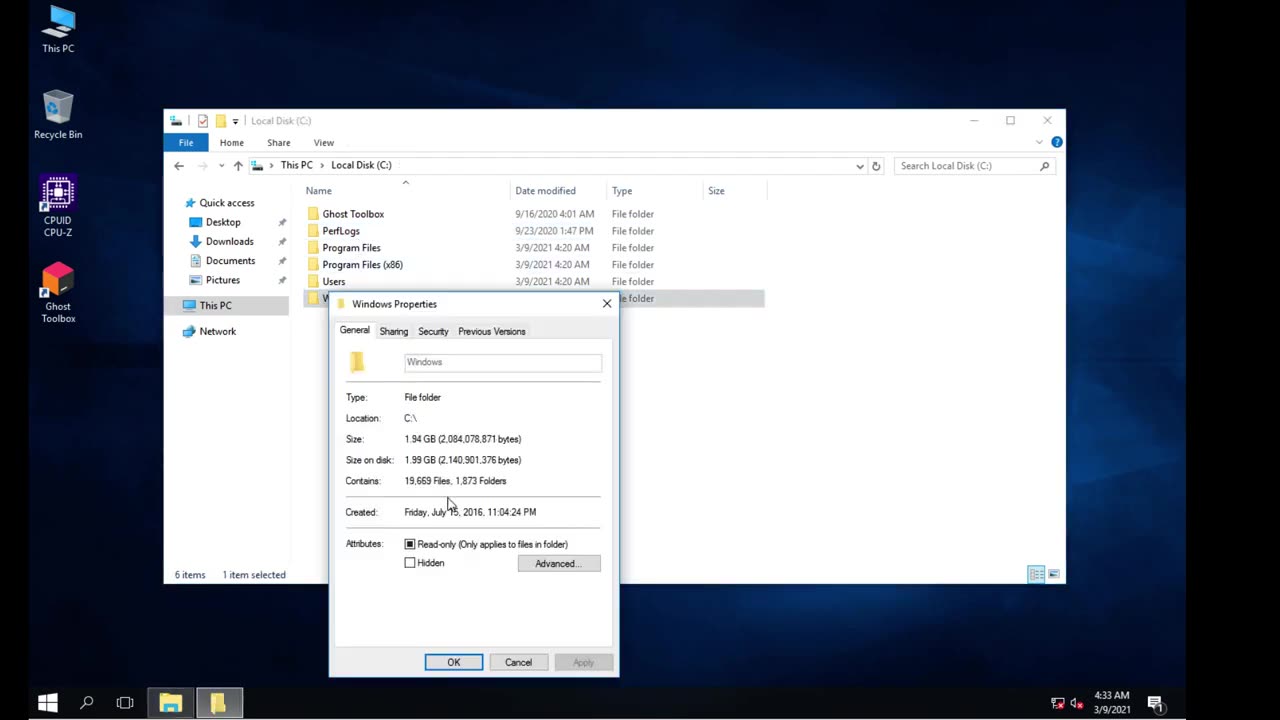Select the Program Files (x86) folder row
1280x720 pixels.
(x=534, y=265)
